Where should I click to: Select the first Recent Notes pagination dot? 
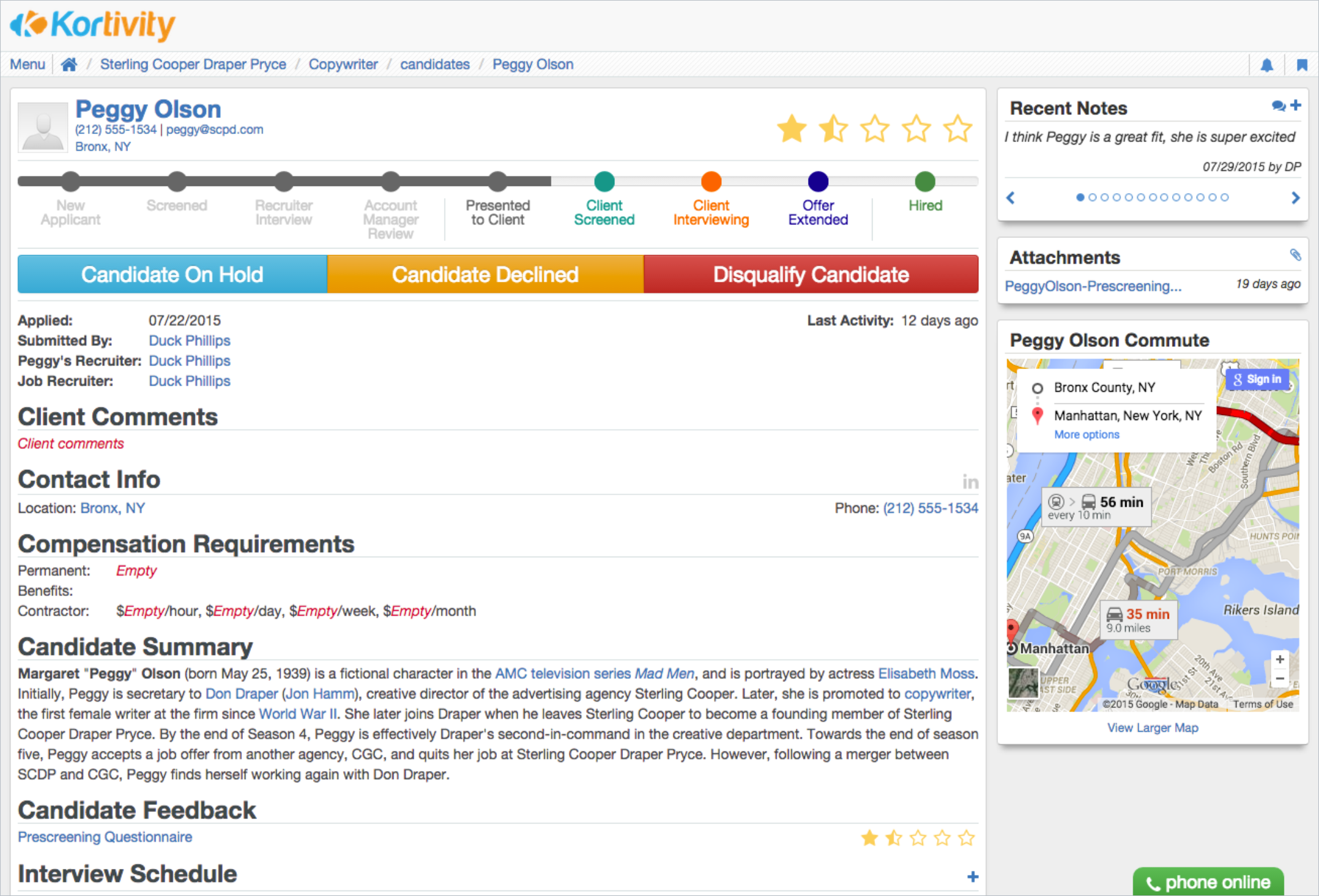tap(1080, 197)
